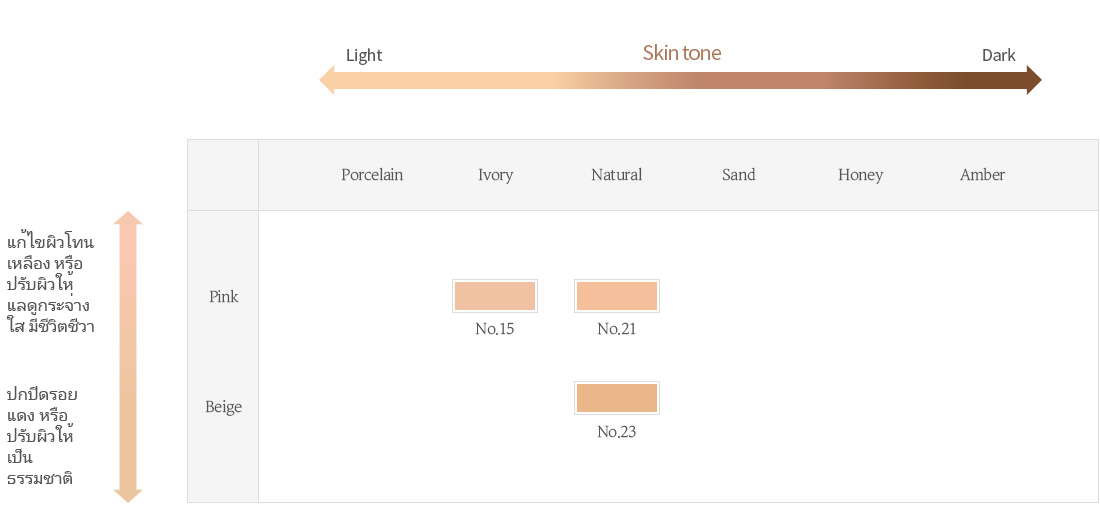Click the Beige row label
The width and height of the screenshot is (1100, 506).
click(224, 407)
